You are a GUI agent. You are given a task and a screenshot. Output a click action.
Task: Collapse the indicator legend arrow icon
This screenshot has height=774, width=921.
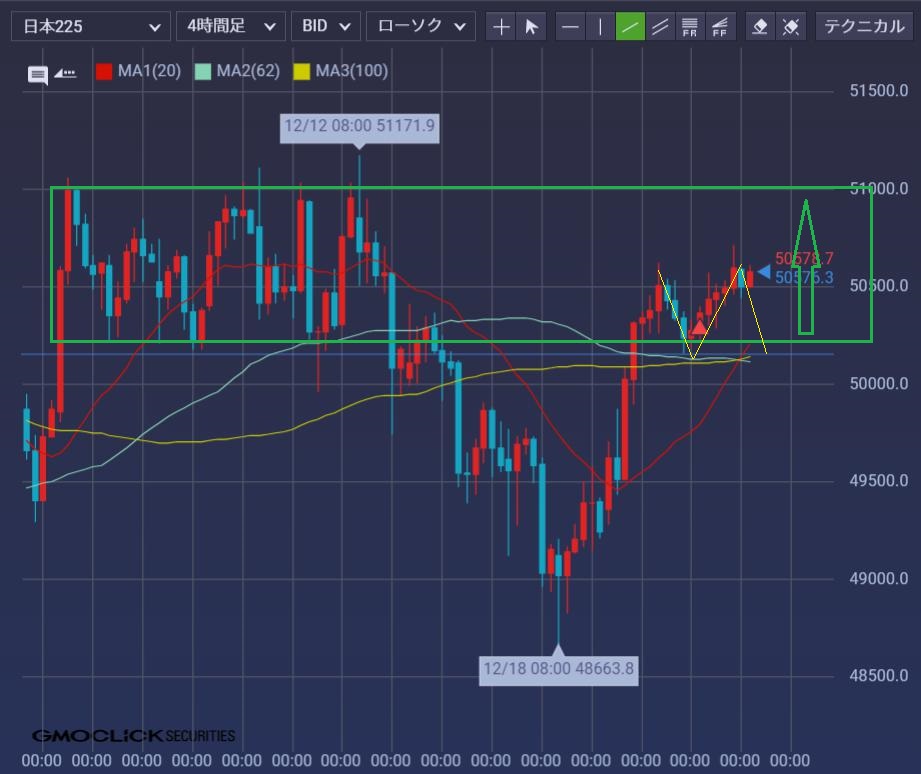tap(65, 73)
